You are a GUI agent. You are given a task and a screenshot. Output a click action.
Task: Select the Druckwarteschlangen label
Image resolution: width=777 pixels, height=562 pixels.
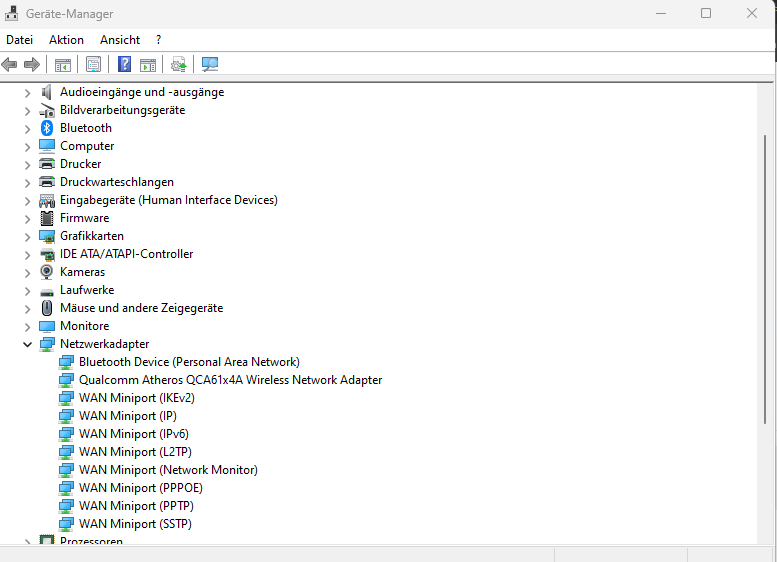click(117, 182)
